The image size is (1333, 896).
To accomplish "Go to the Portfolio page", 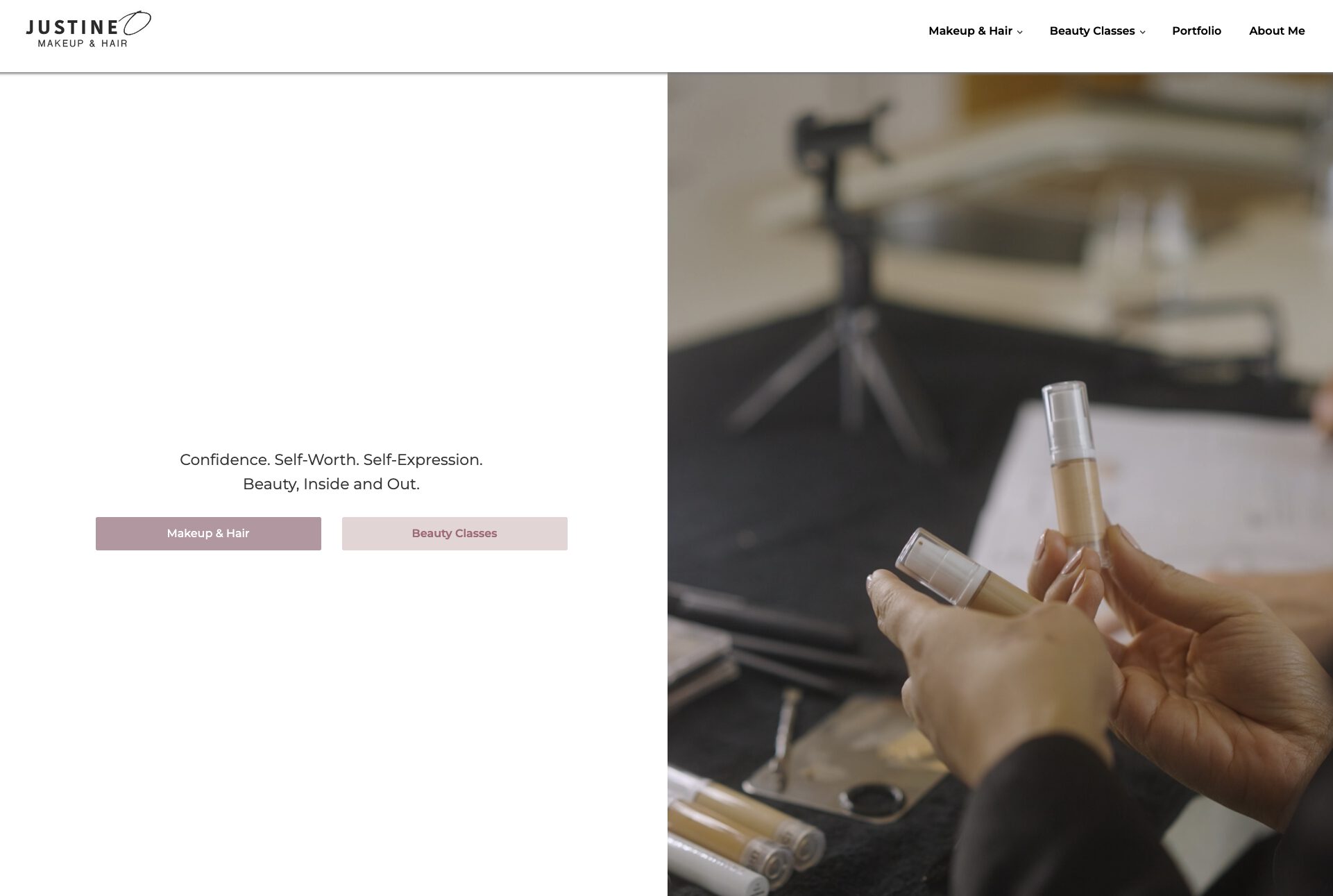I will tap(1196, 31).
